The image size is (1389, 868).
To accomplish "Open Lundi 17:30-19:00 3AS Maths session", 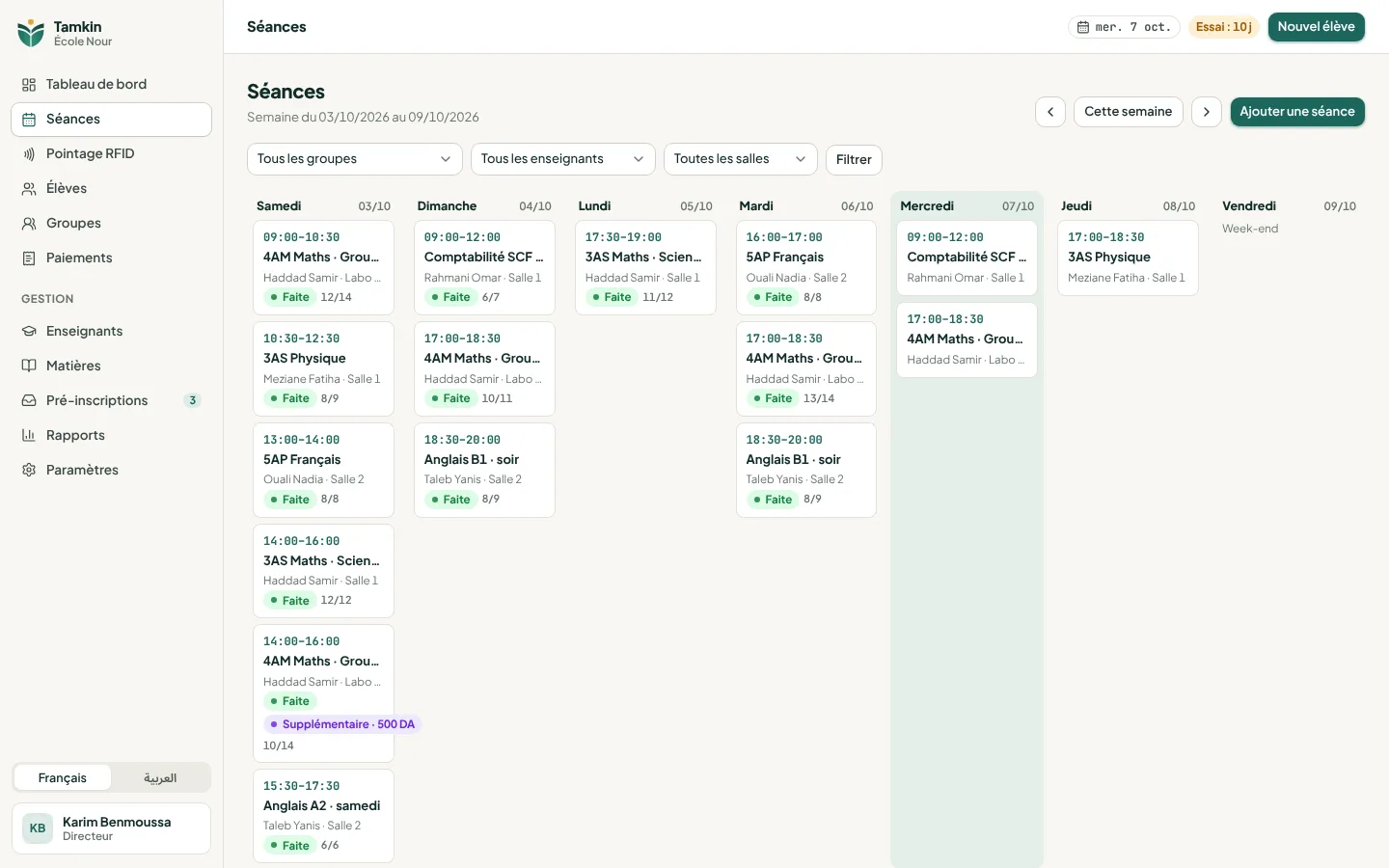I will [645, 267].
